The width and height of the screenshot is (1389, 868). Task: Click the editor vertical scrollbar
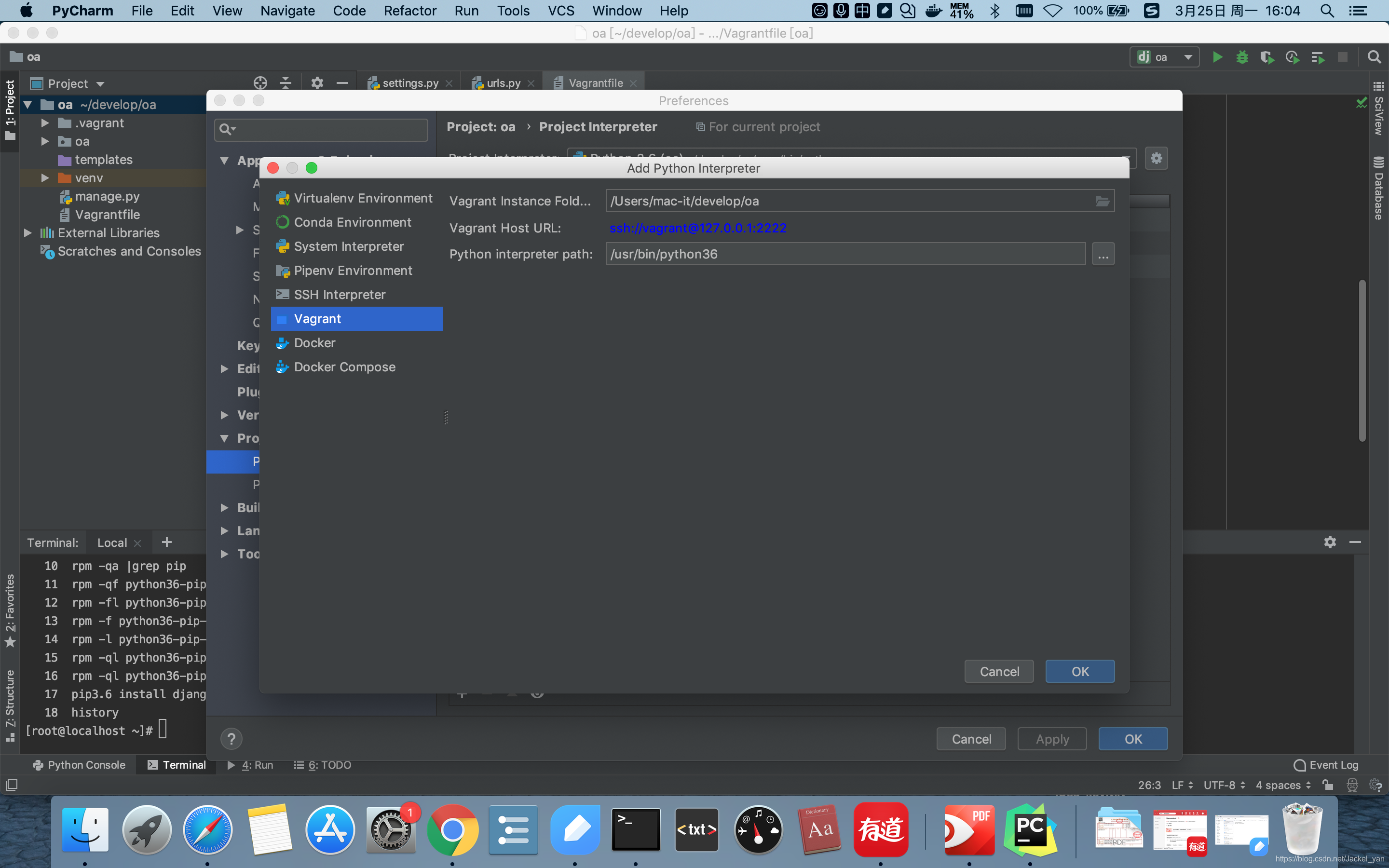(x=1362, y=361)
